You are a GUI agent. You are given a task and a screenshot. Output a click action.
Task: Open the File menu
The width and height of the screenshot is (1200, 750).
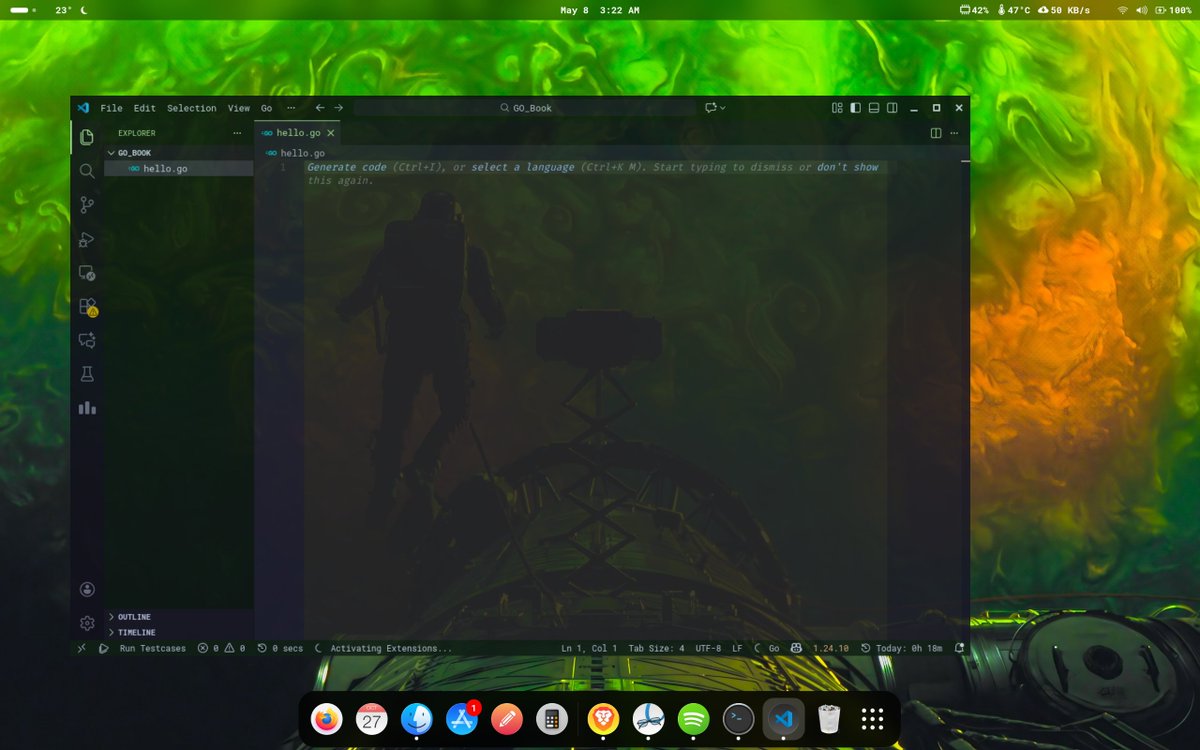112,108
